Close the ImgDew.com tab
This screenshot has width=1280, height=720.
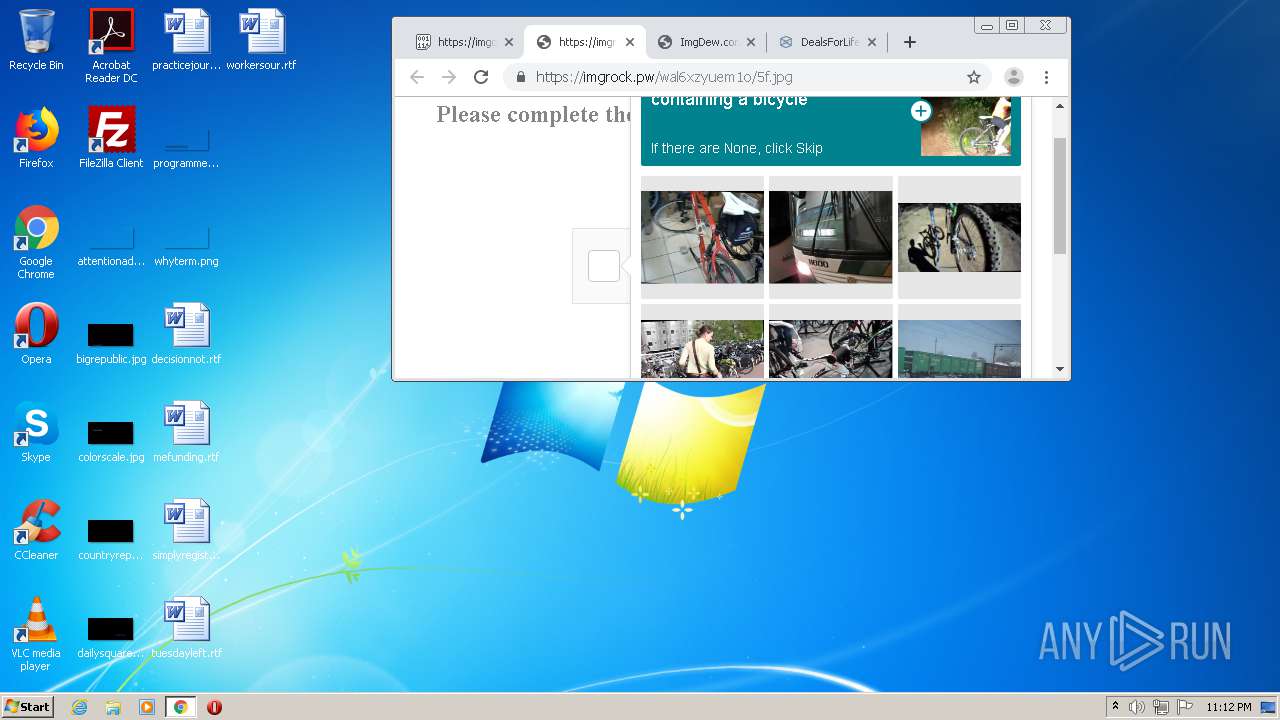[x=751, y=42]
